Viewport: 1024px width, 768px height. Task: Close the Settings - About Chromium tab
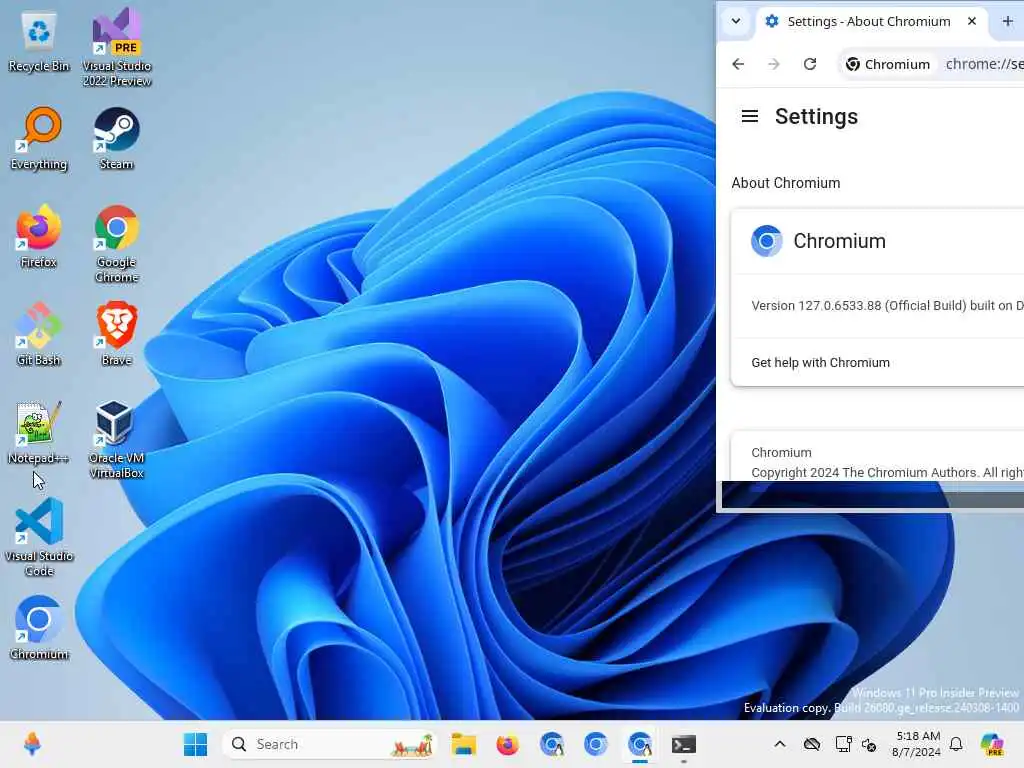(x=972, y=22)
